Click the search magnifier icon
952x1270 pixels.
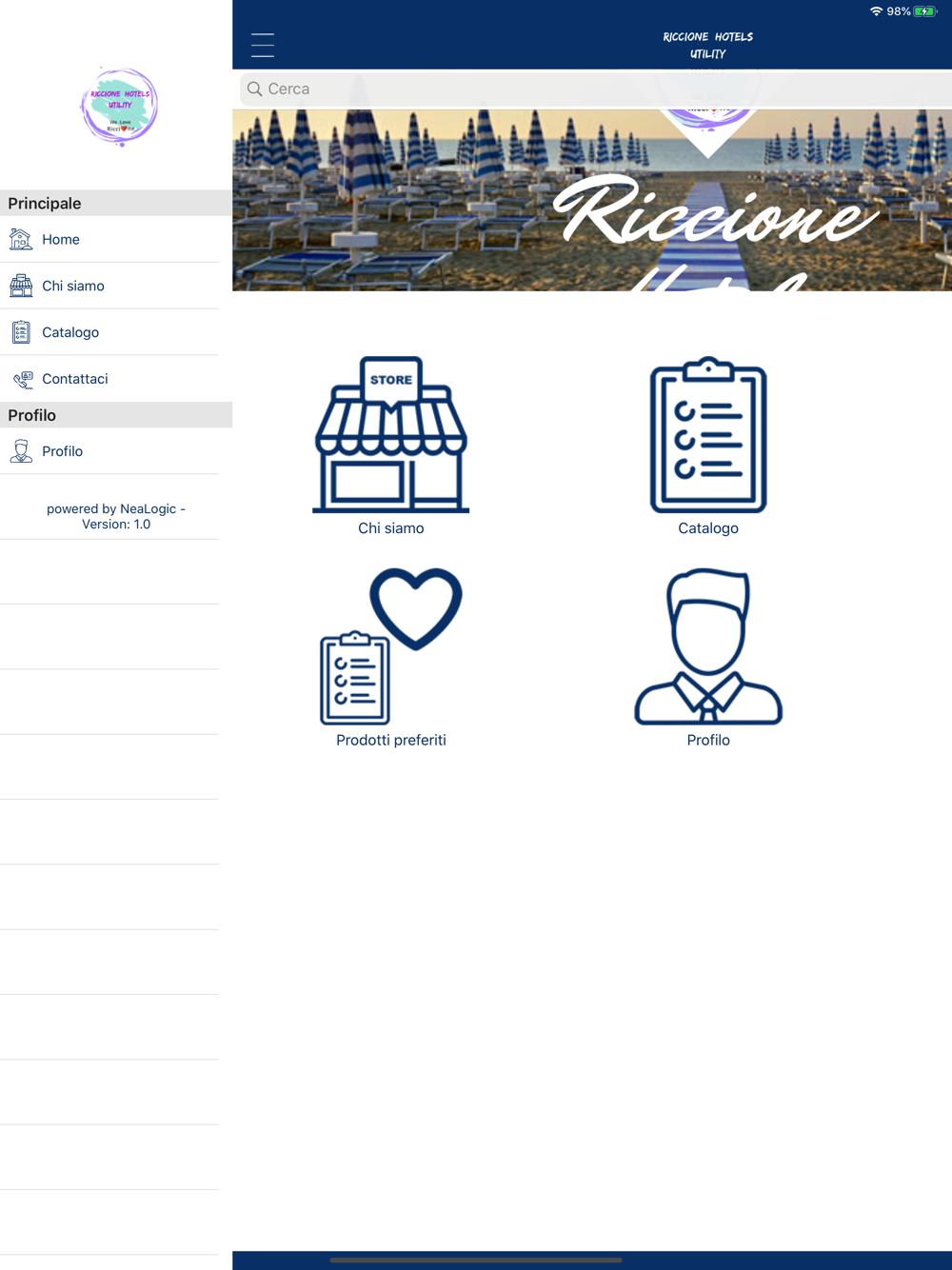(255, 89)
